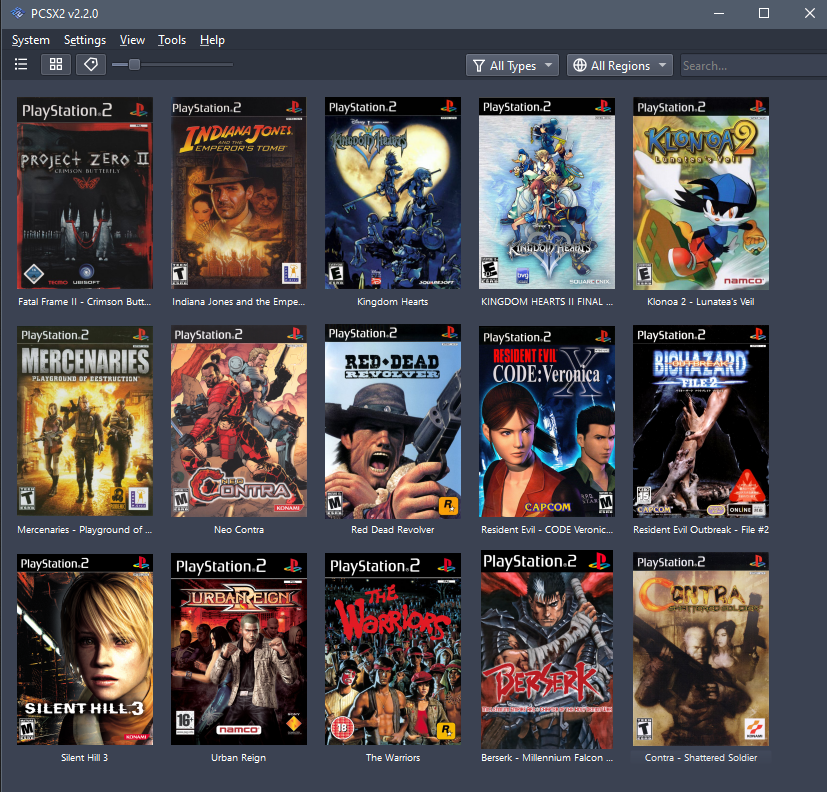Image resolution: width=827 pixels, height=792 pixels.
Task: Open the Help menu
Action: tap(212, 40)
